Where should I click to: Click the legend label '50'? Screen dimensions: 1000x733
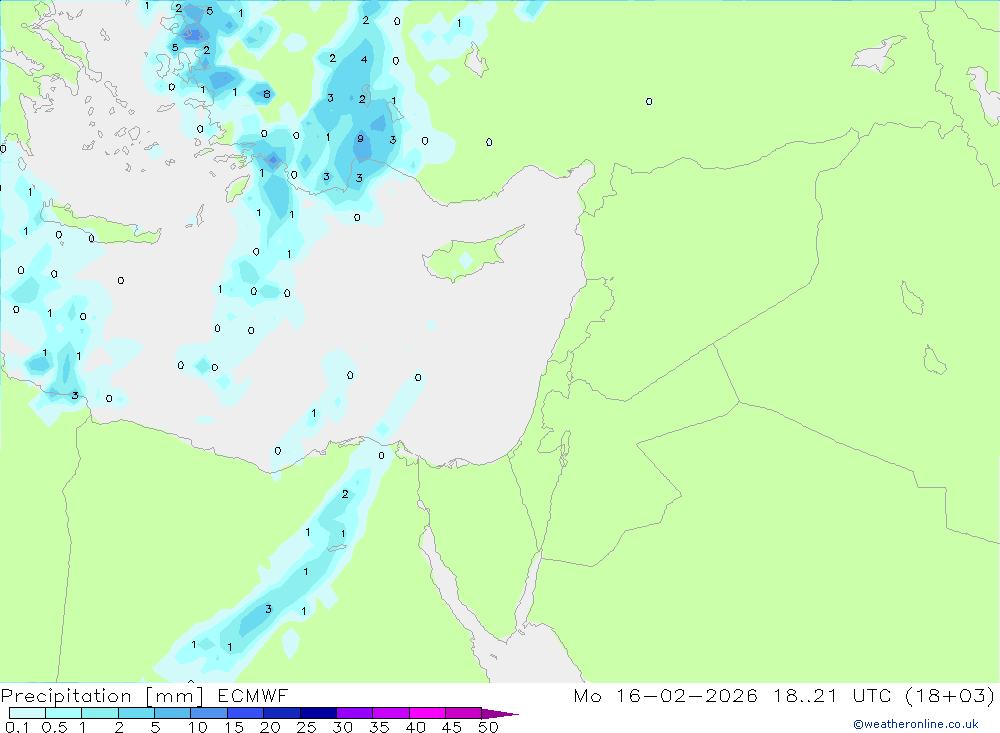[488, 727]
